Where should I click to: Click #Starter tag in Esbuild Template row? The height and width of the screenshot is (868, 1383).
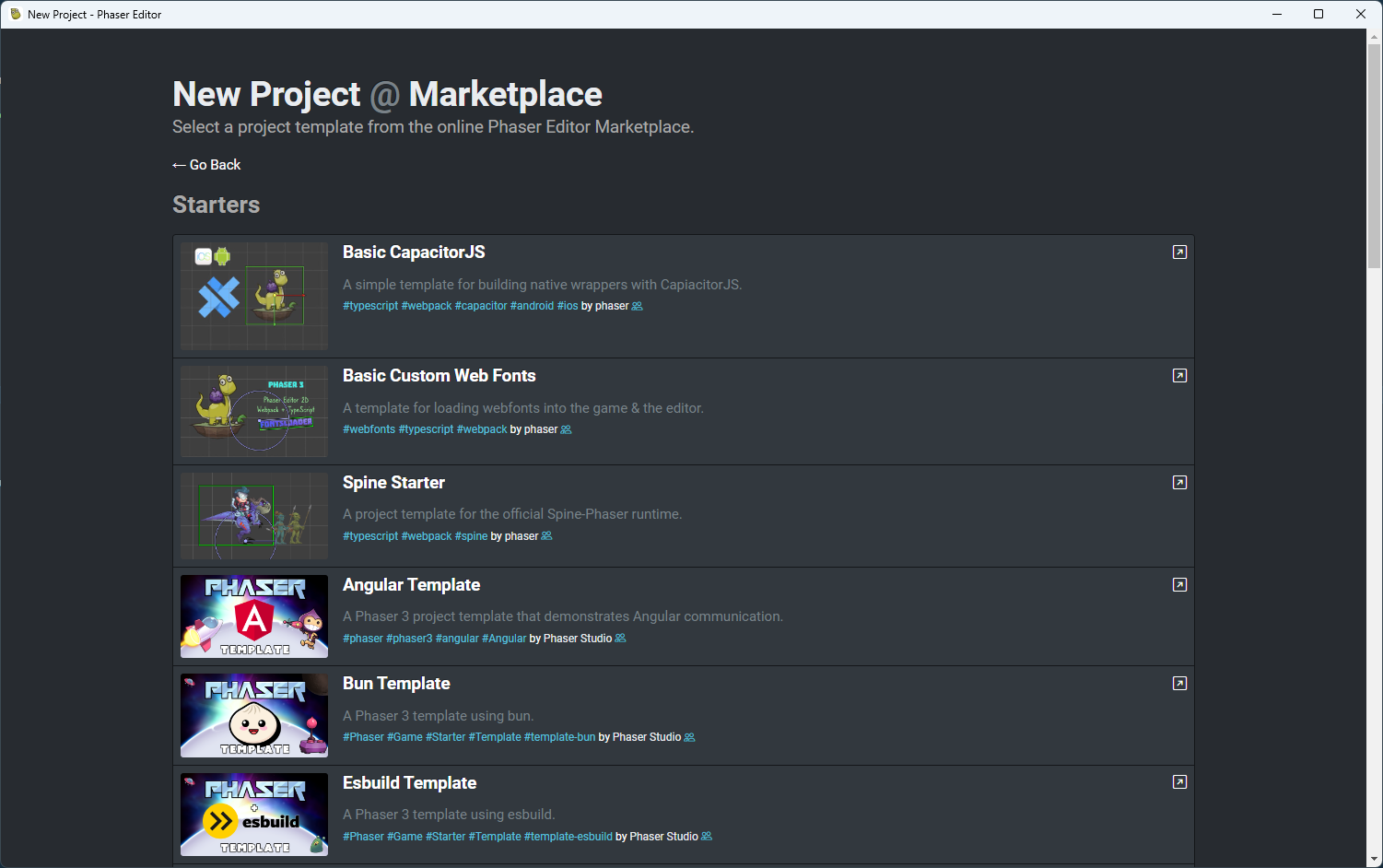point(446,837)
